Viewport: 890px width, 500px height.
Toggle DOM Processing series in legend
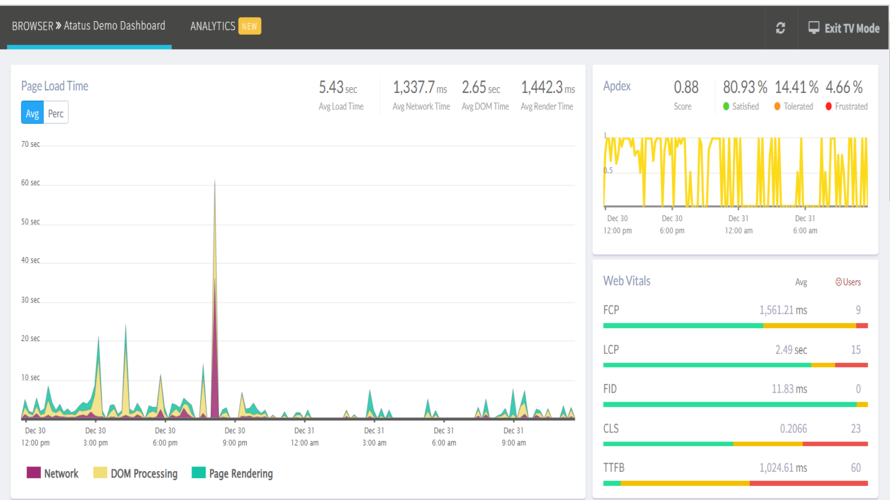136,473
